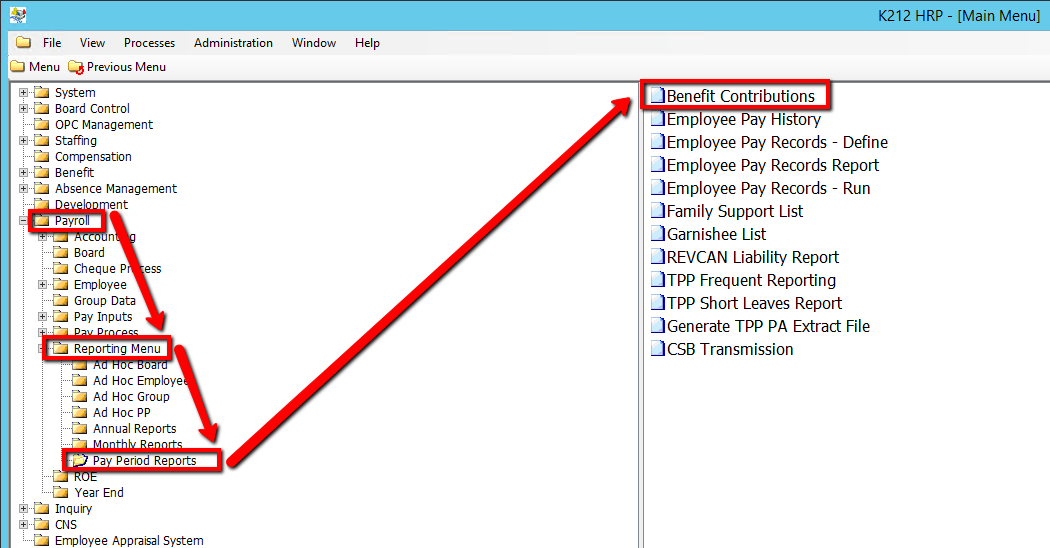Viewport: 1050px width, 548px height.
Task: Collapse the Payroll tree node
Action: pyautogui.click(x=24, y=221)
